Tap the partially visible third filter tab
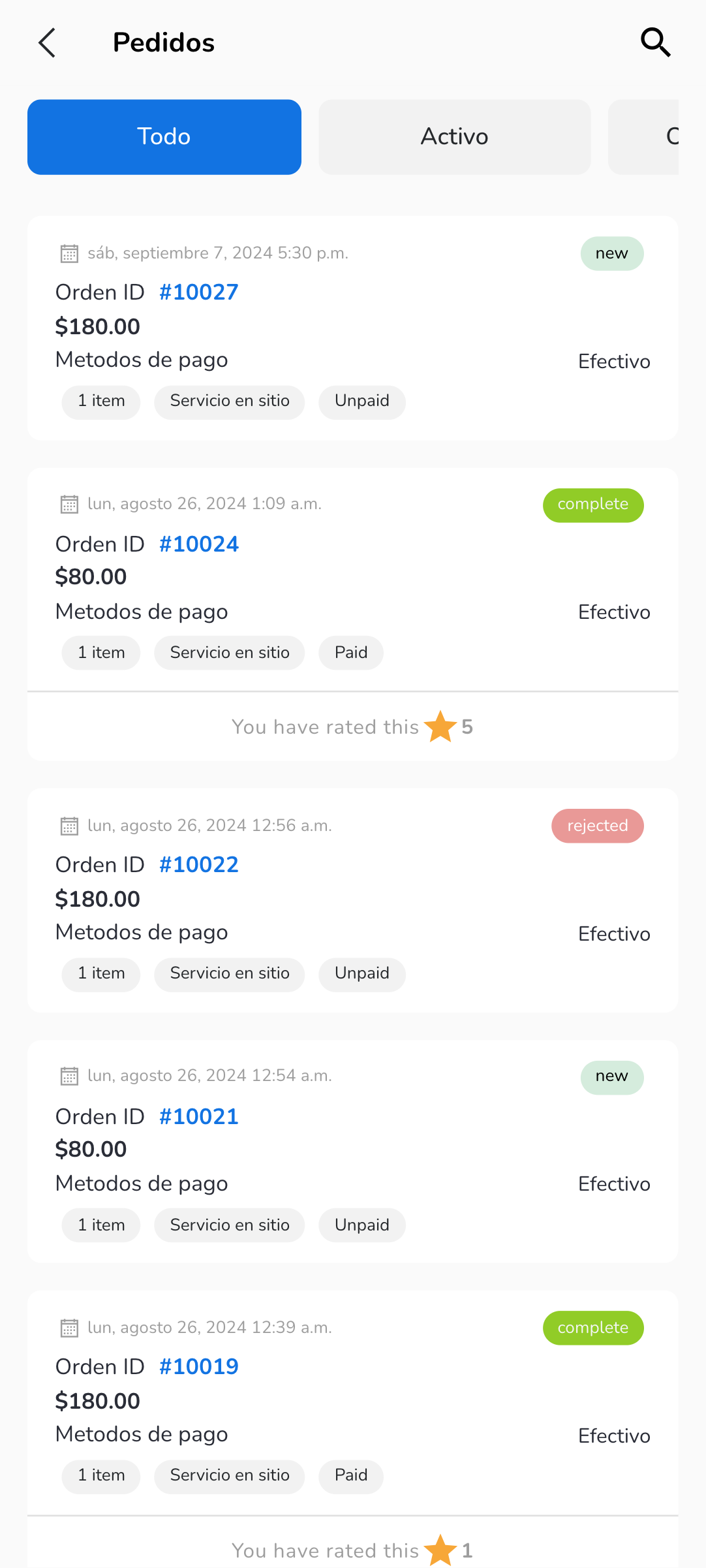The image size is (706, 1568). (x=645, y=137)
